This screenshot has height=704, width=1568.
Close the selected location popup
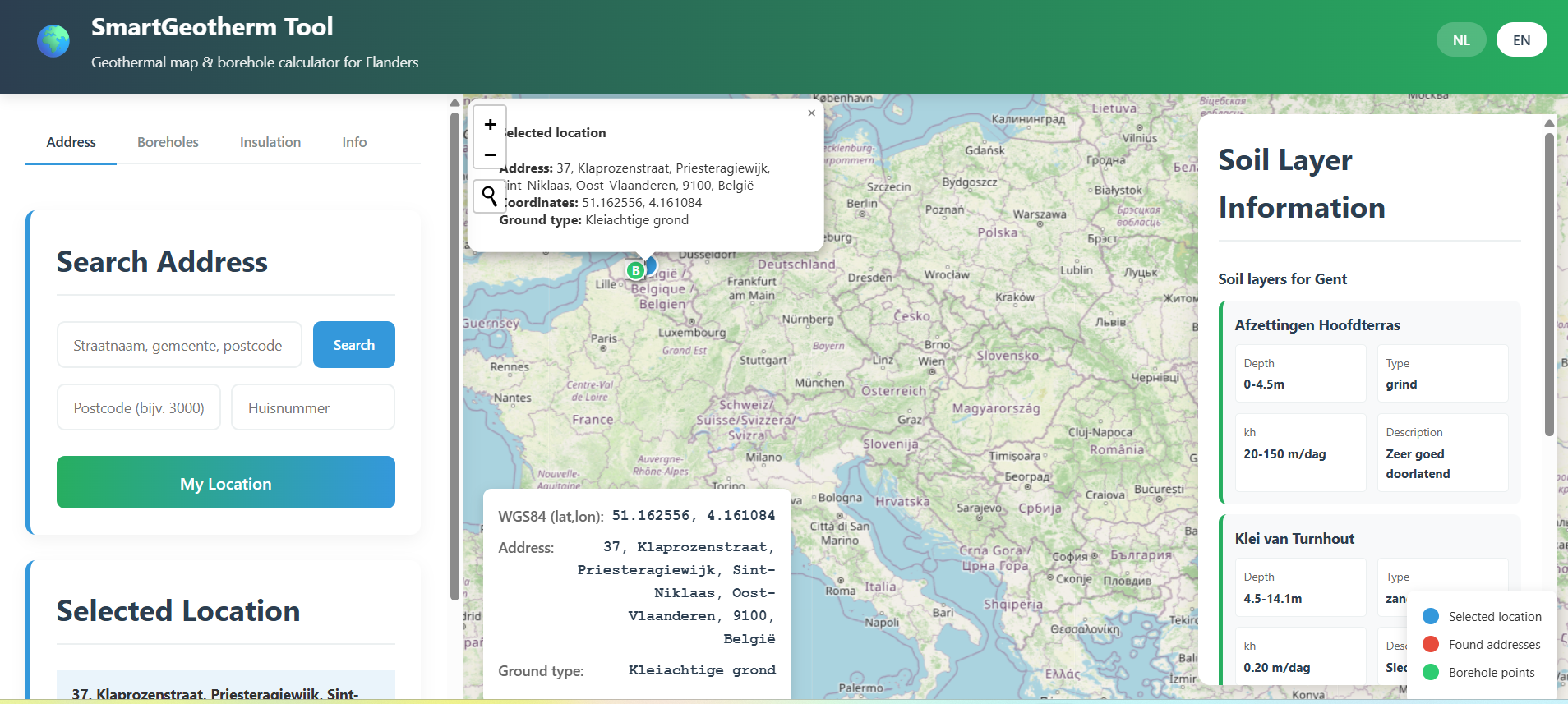coord(811,113)
